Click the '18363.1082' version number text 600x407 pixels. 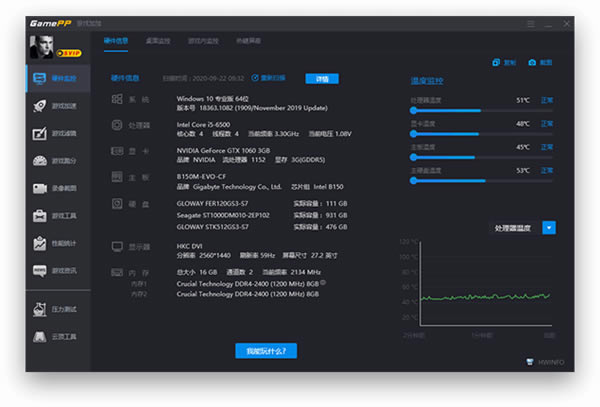[216, 108]
